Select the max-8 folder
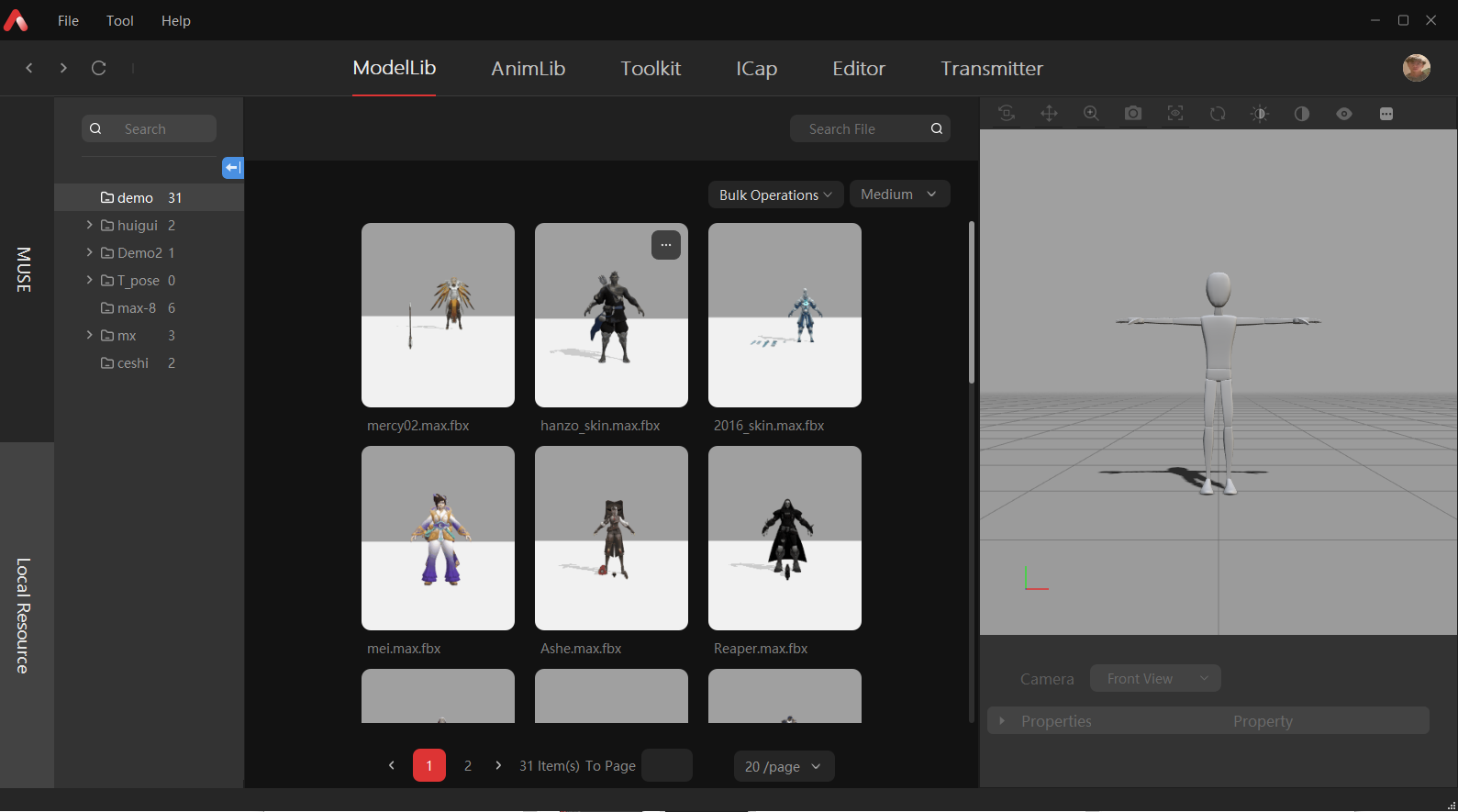The height and width of the screenshot is (812, 1458). [x=149, y=307]
